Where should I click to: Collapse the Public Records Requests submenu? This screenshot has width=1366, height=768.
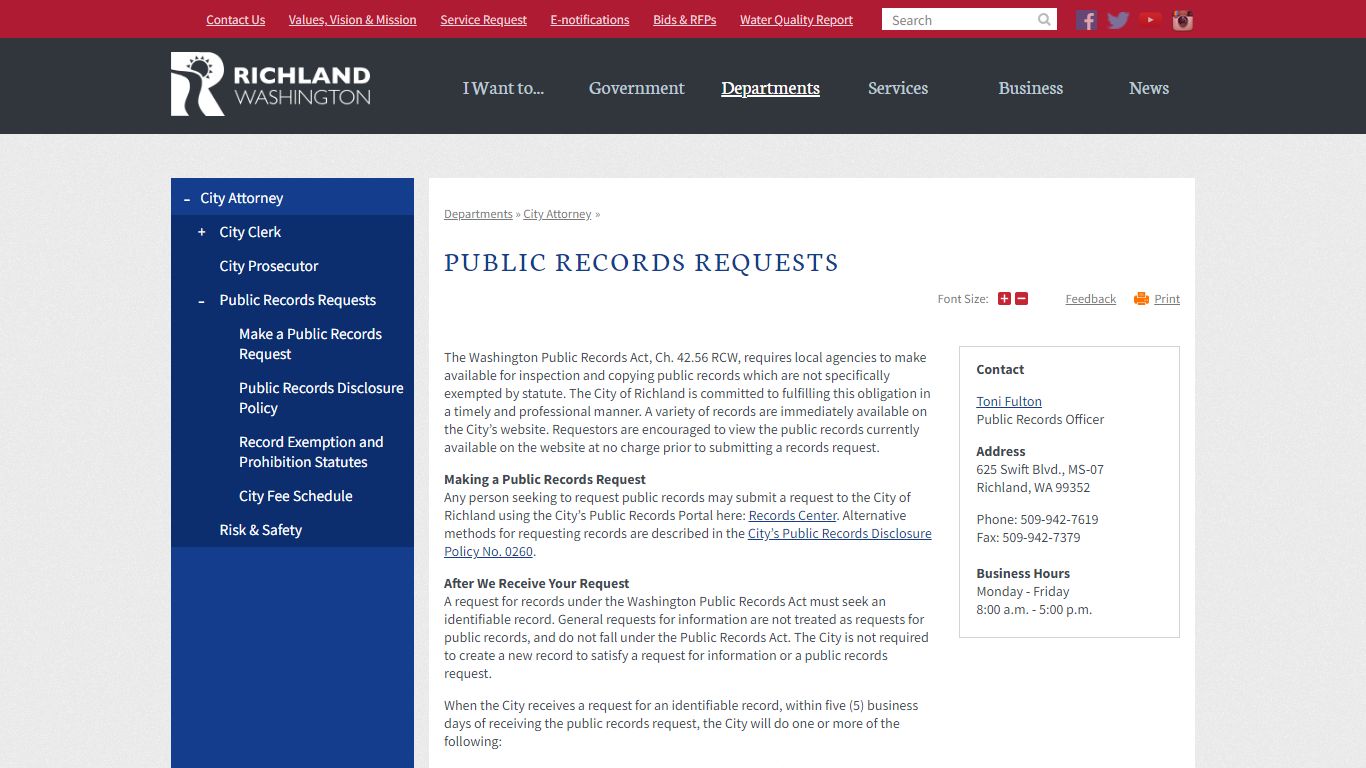pyautogui.click(x=202, y=301)
